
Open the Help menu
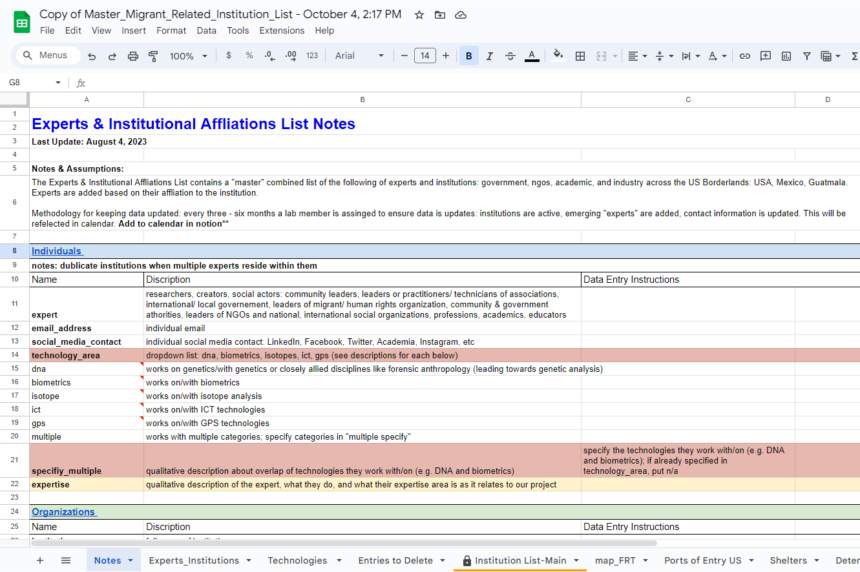pos(324,31)
